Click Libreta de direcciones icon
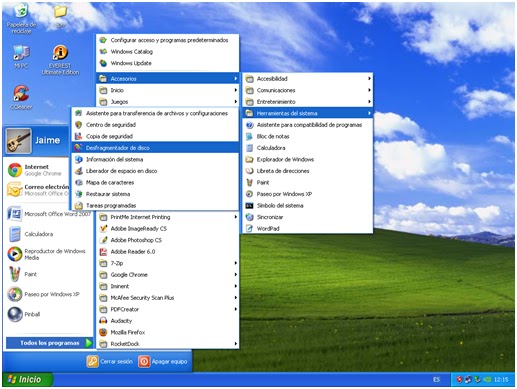Image resolution: width=517 pixels, height=389 pixels. coord(249,171)
